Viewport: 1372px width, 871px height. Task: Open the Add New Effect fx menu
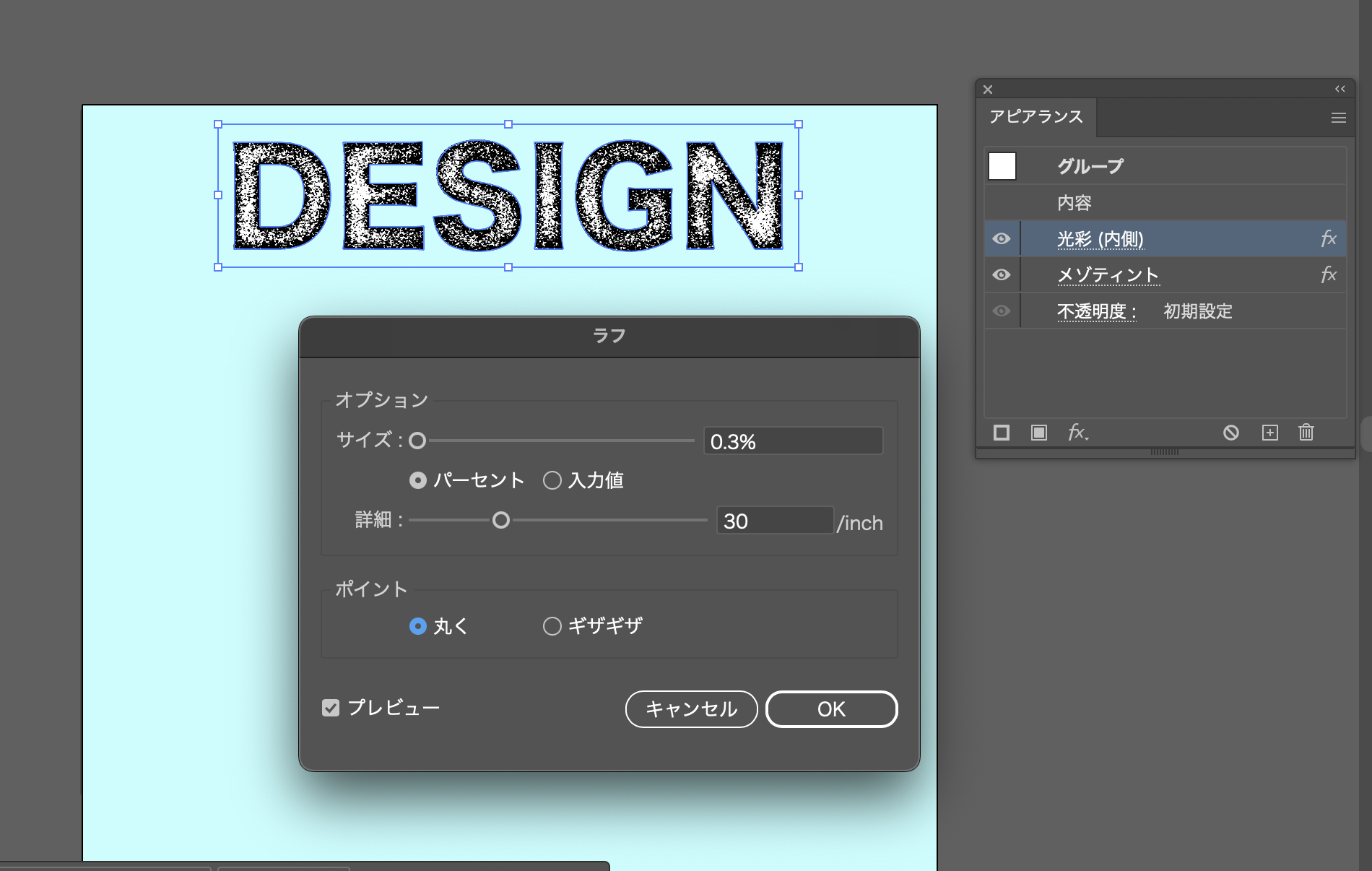[x=1077, y=433]
